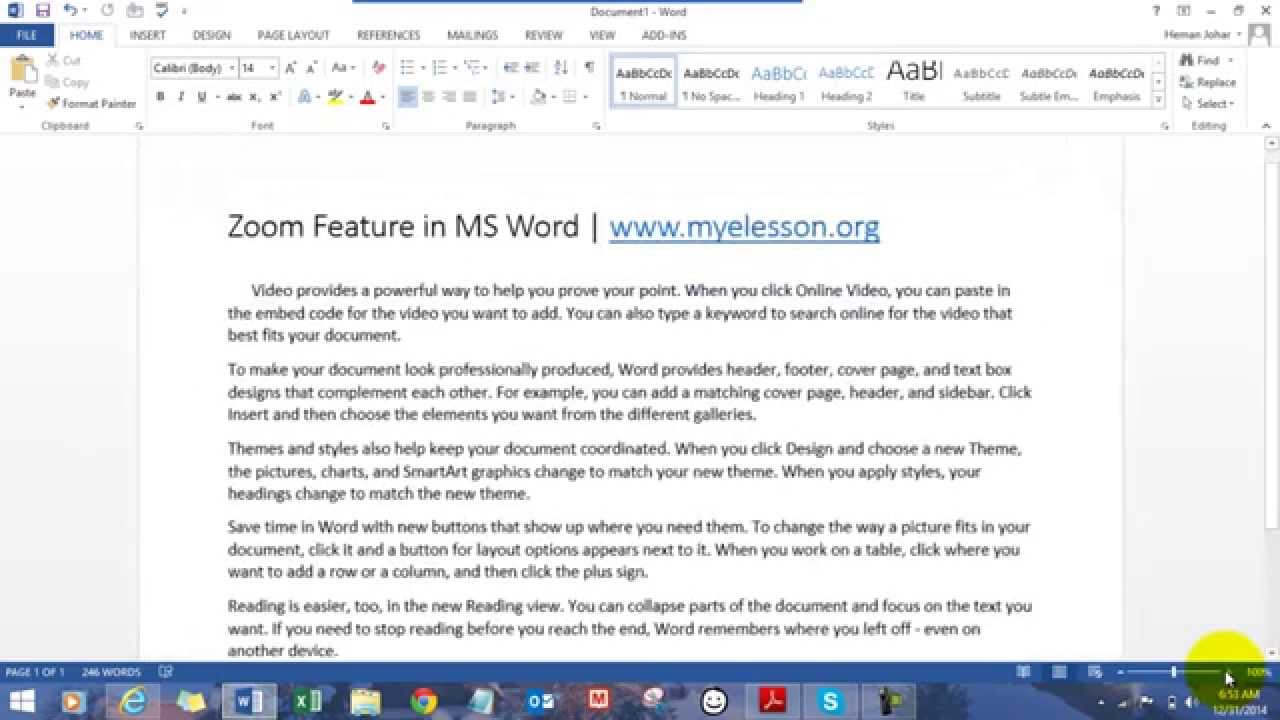Apply bullet list formatting

point(407,68)
